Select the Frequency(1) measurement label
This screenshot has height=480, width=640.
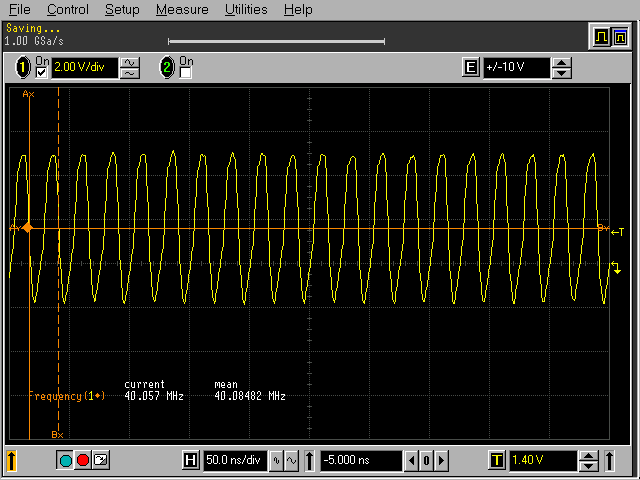click(67, 396)
